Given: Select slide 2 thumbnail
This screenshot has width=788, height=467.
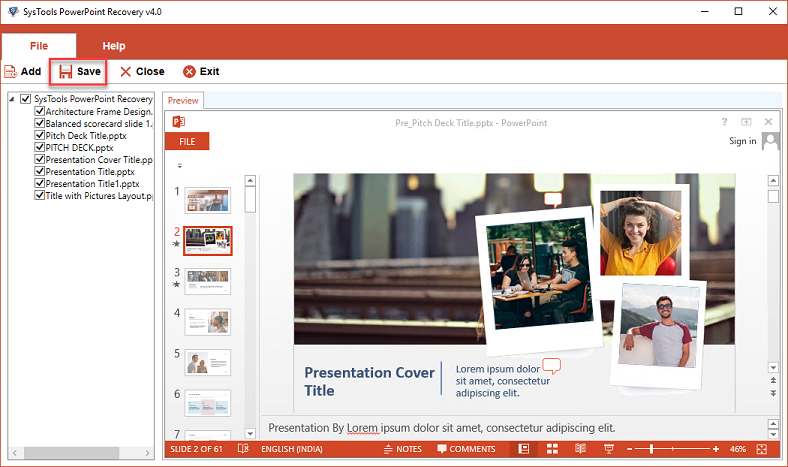Looking at the screenshot, I should 208,241.
